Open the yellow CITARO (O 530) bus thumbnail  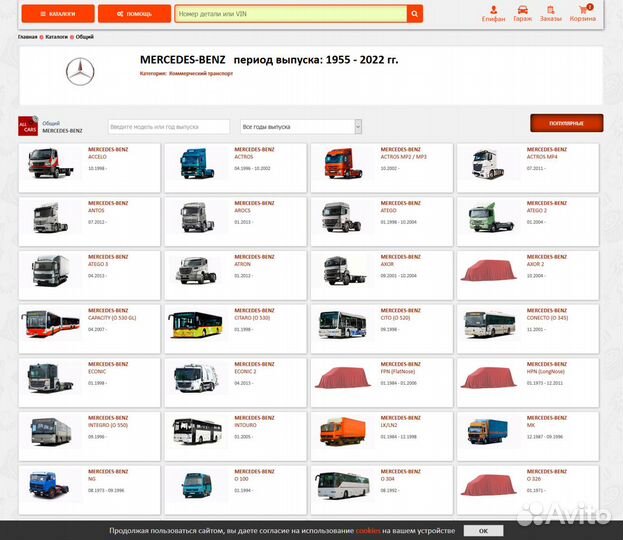pyautogui.click(x=195, y=324)
